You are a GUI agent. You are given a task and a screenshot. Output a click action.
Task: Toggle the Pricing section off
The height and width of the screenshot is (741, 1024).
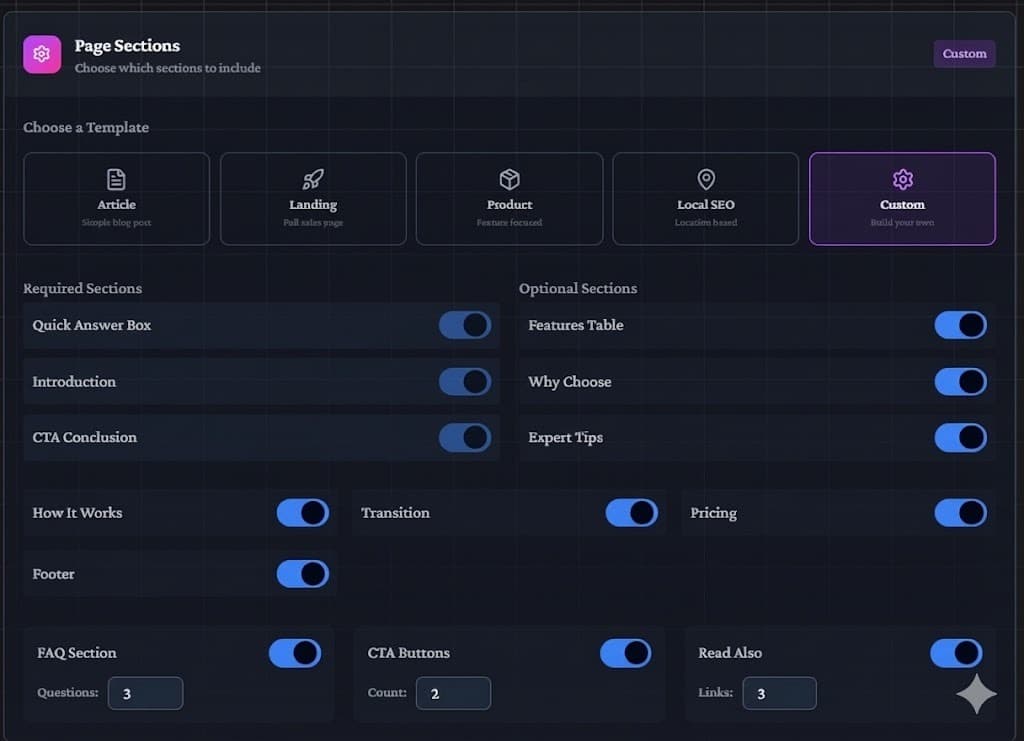[x=960, y=513]
